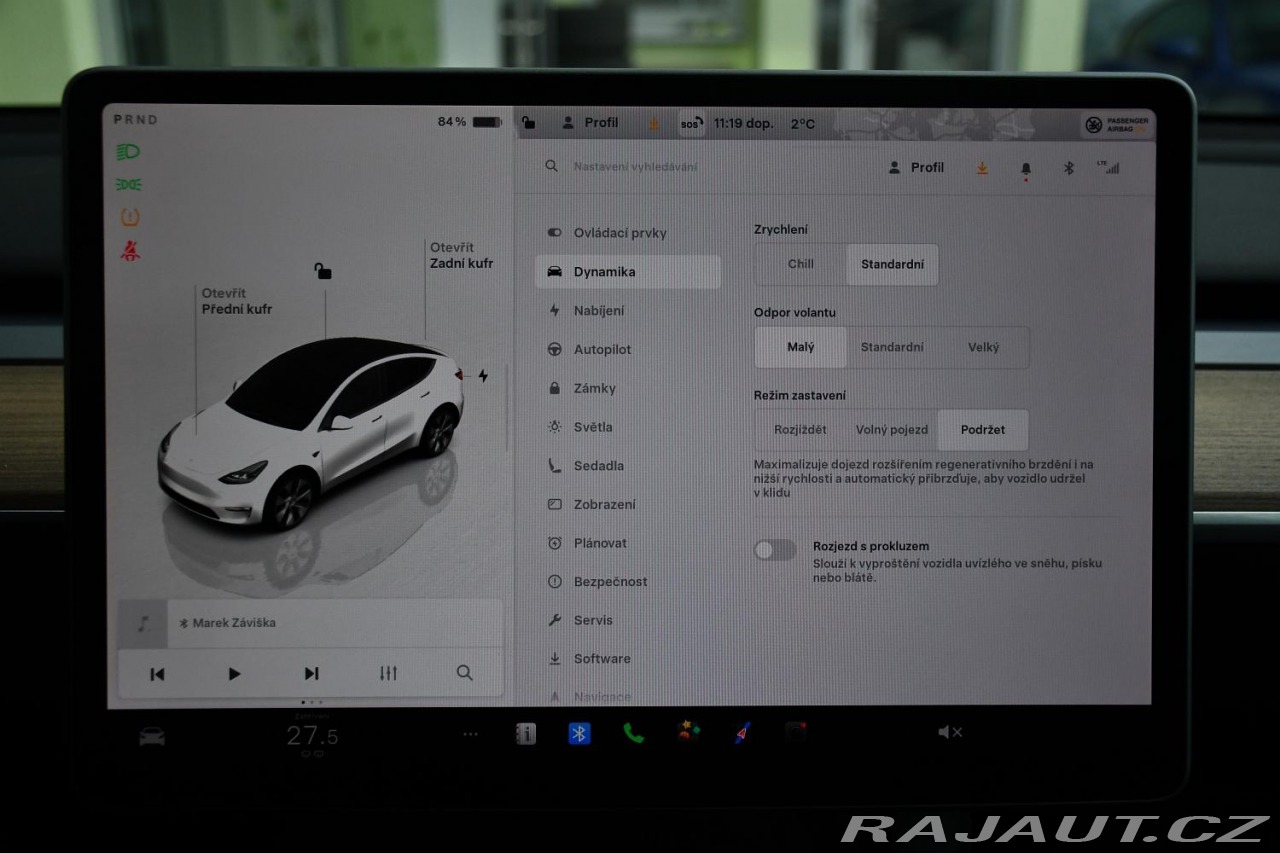Set steering resistance to Velký
1280x853 pixels.
pyautogui.click(x=983, y=348)
